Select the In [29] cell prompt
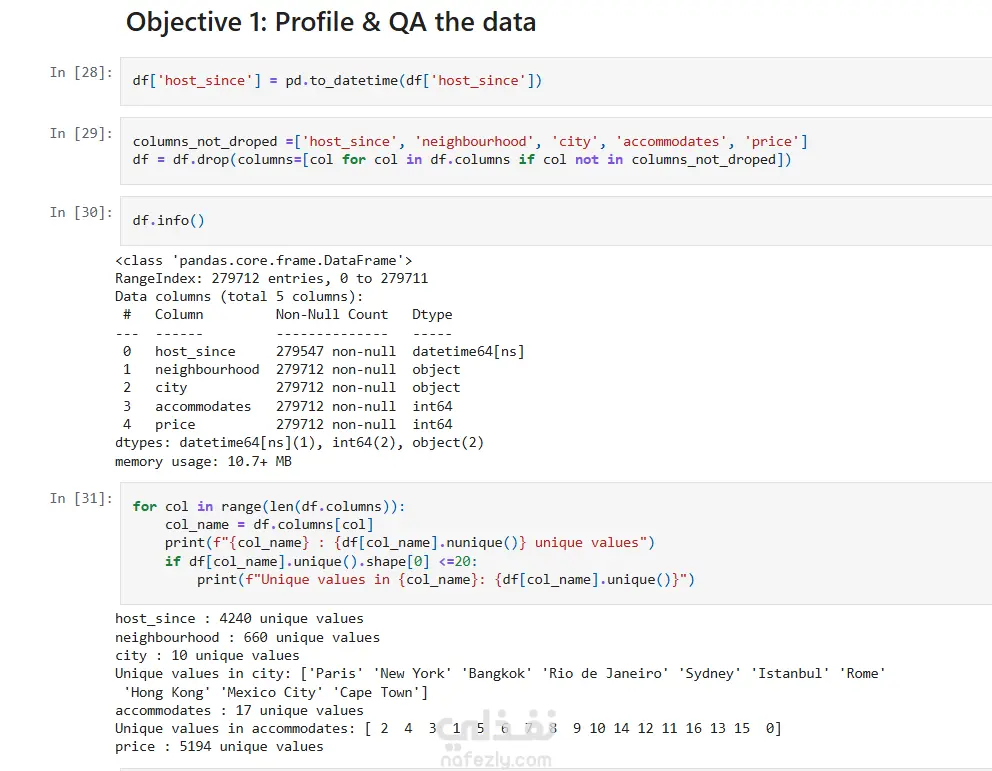This screenshot has height=771, width=992. click(81, 133)
